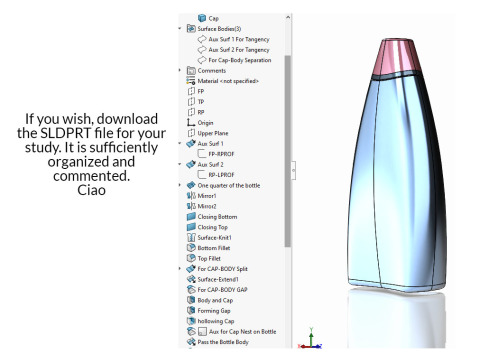
Task: Select the "Upper Plane" label
Action: [213, 133]
